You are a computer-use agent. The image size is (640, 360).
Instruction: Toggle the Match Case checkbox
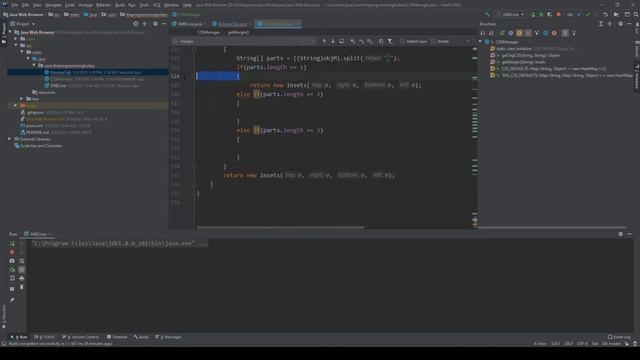[413, 41]
